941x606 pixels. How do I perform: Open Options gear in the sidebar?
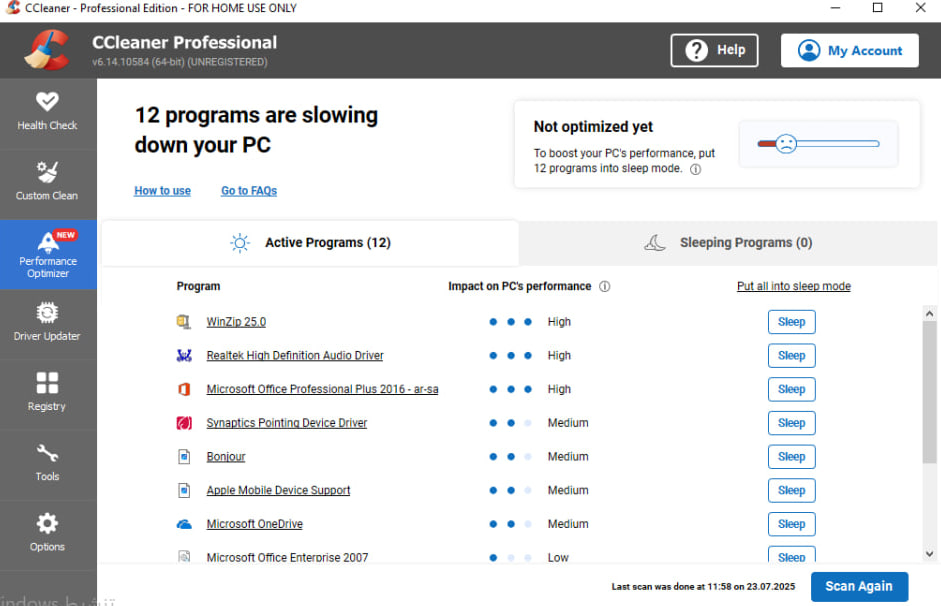[47, 535]
